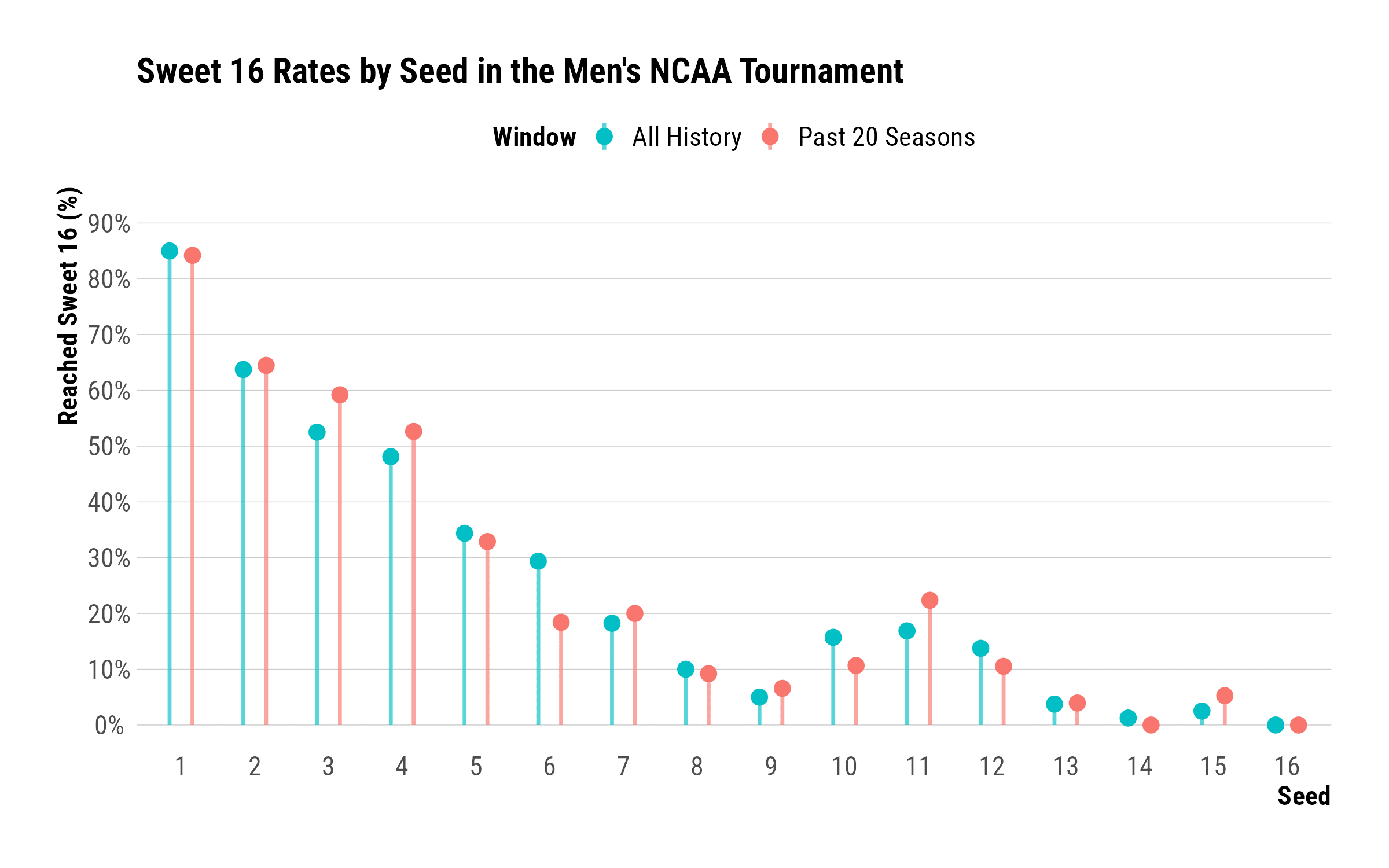Screen dimensions: 1389x868
Task: Click the red Past 20 Seasons dot for seed 15
Action: [1225, 696]
